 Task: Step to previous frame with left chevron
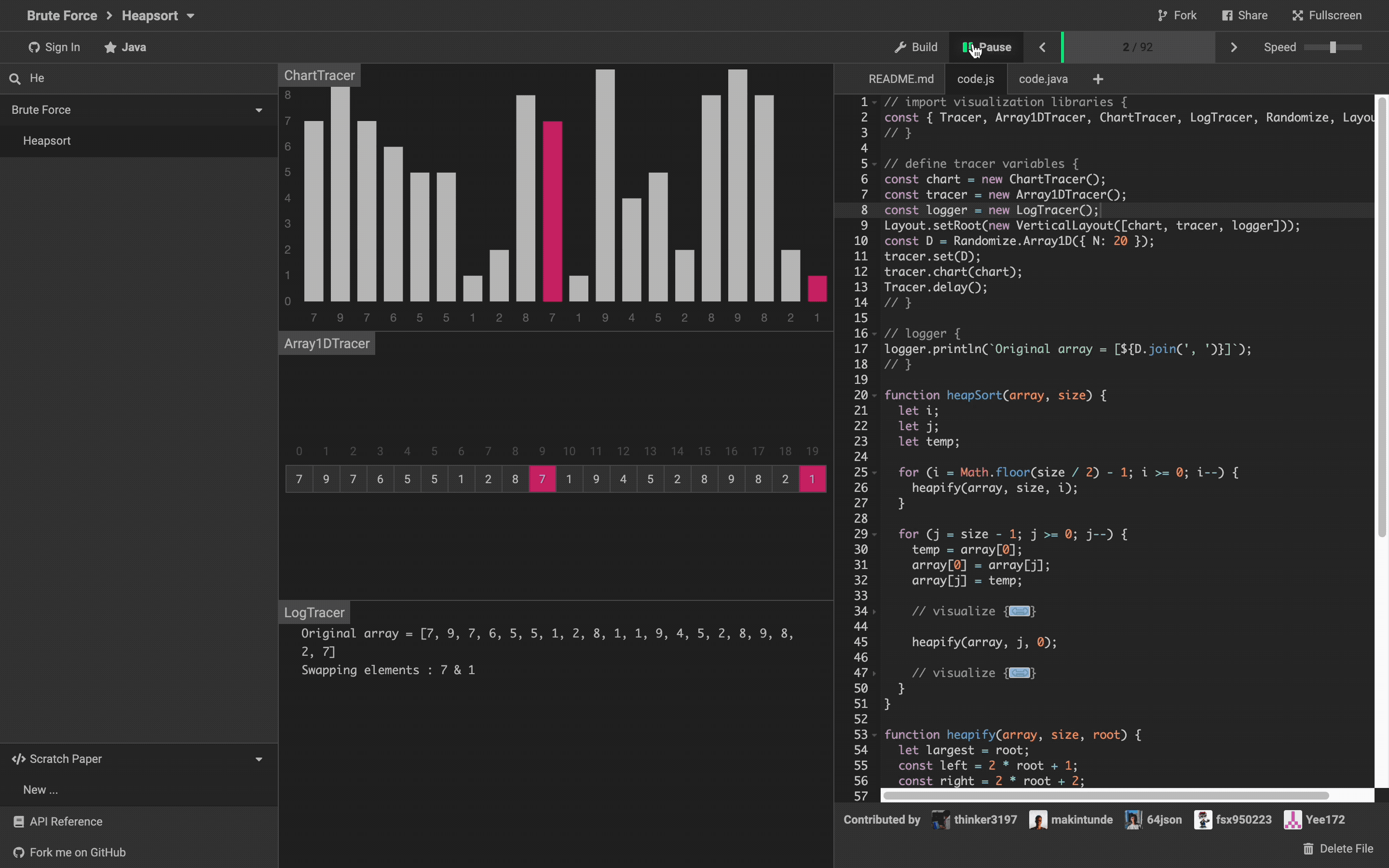point(1042,47)
